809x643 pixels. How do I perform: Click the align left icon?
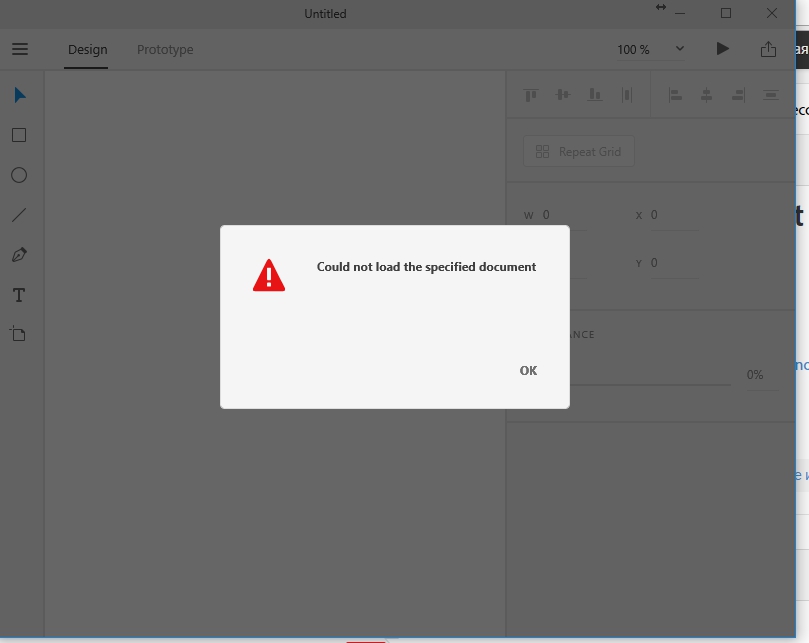point(675,95)
